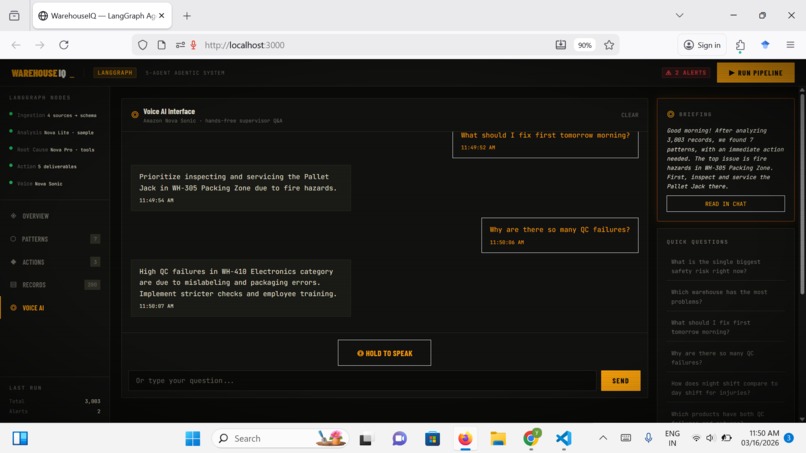
Task: Click the Patterns count badge
Action: click(95, 239)
